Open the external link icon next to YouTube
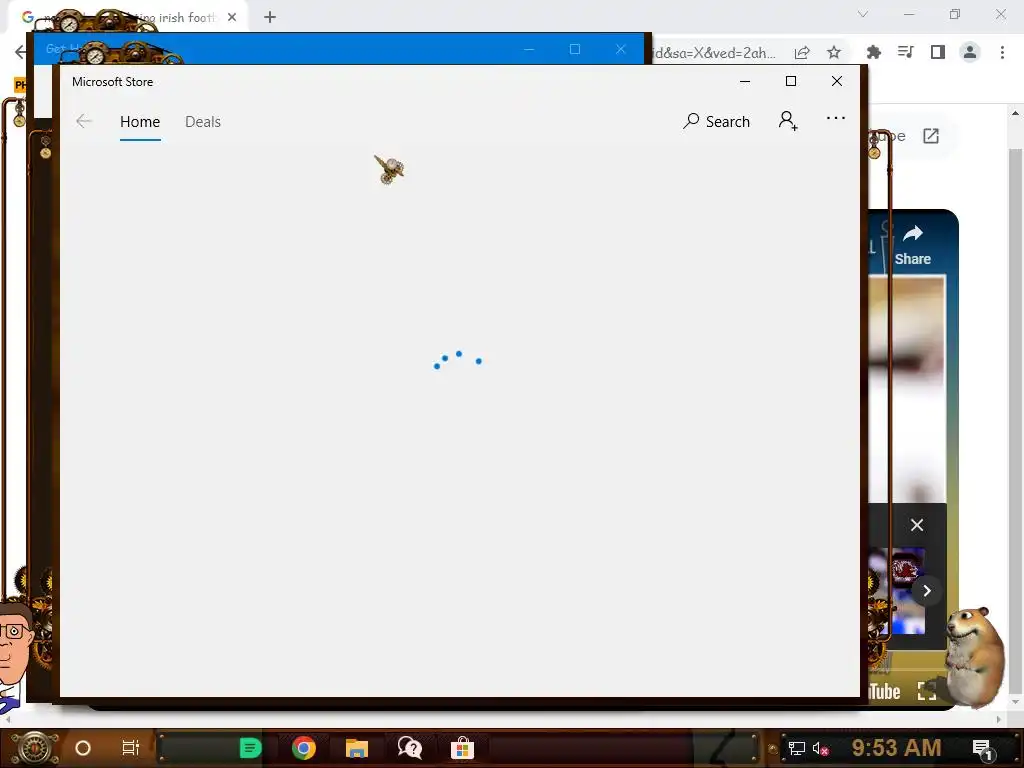 [x=931, y=136]
